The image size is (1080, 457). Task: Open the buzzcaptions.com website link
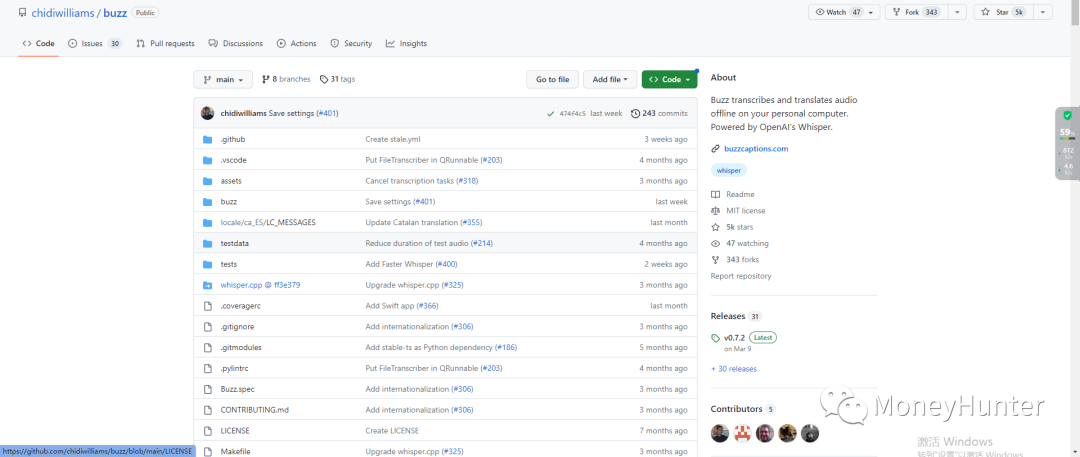pyautogui.click(x=756, y=149)
